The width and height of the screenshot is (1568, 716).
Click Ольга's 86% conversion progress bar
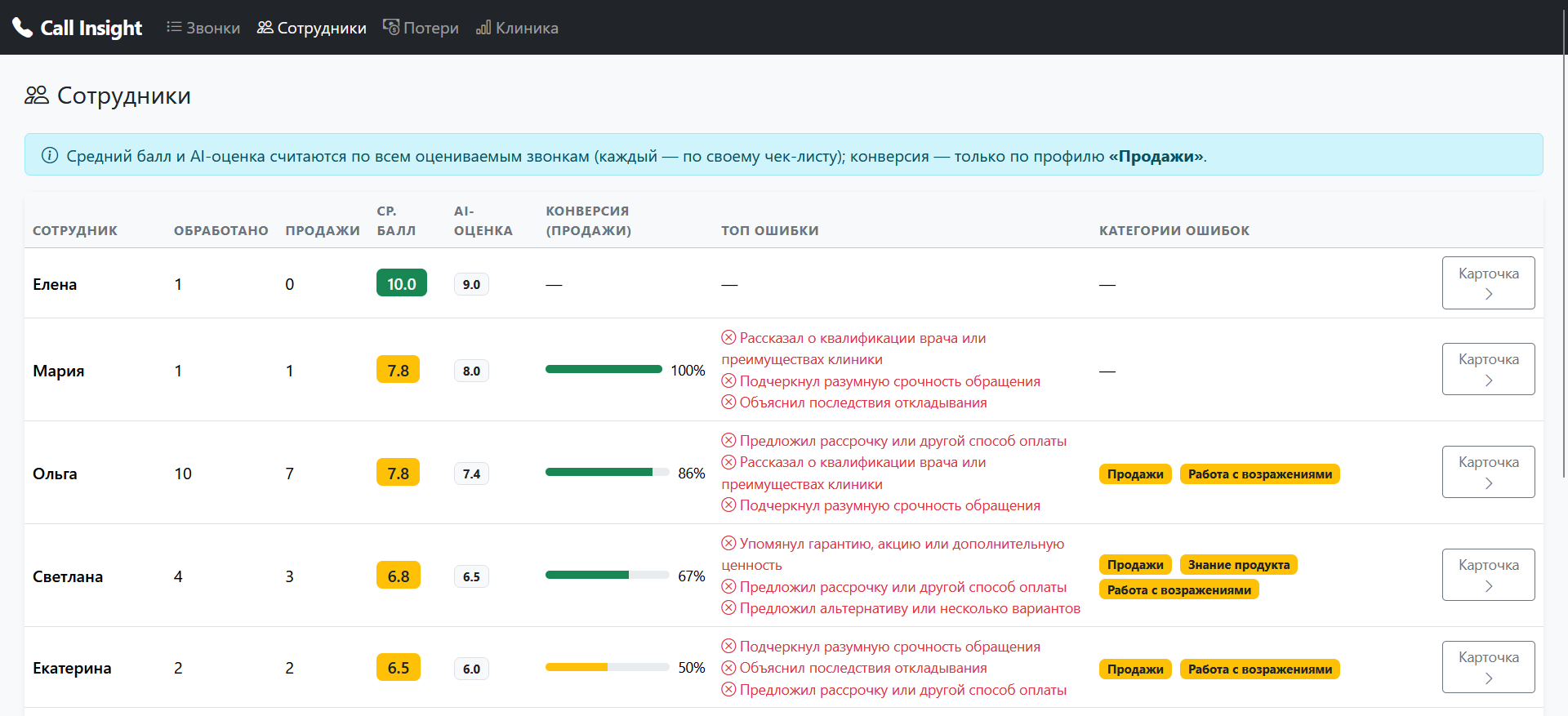click(x=608, y=472)
